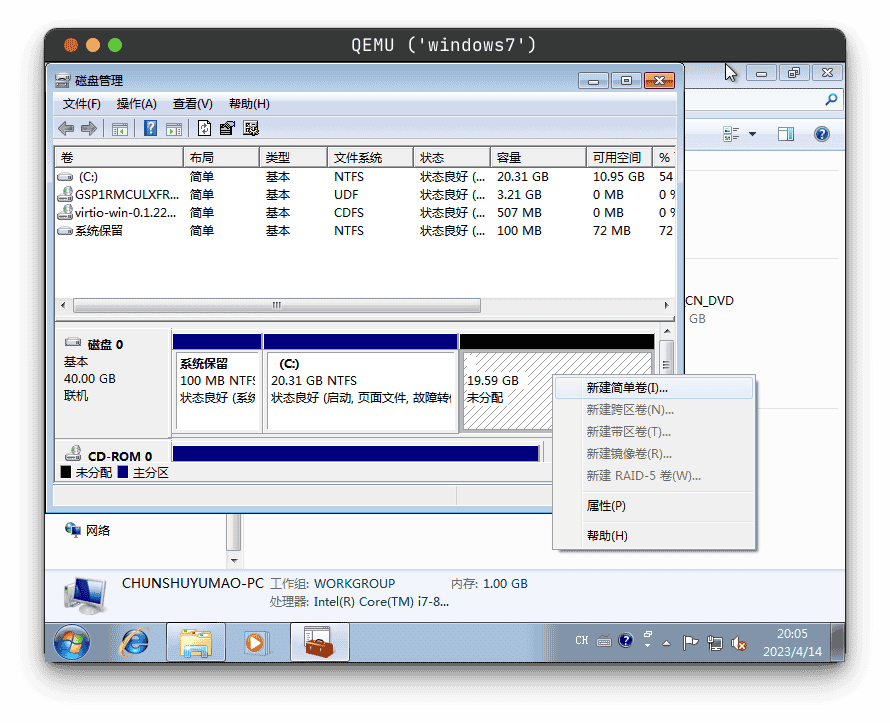This screenshot has width=890, height=723.
Task: Click the Action Center flag tray icon
Action: click(690, 642)
